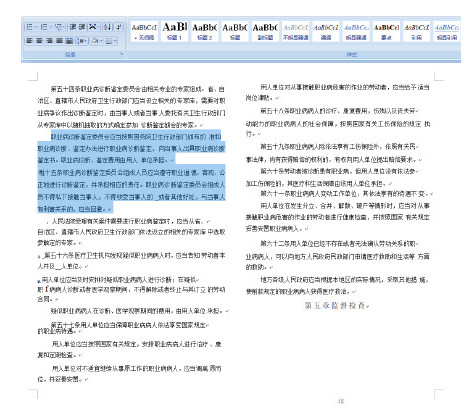Align the selected text to the right
The height and width of the screenshot is (409, 465).
[49, 41]
